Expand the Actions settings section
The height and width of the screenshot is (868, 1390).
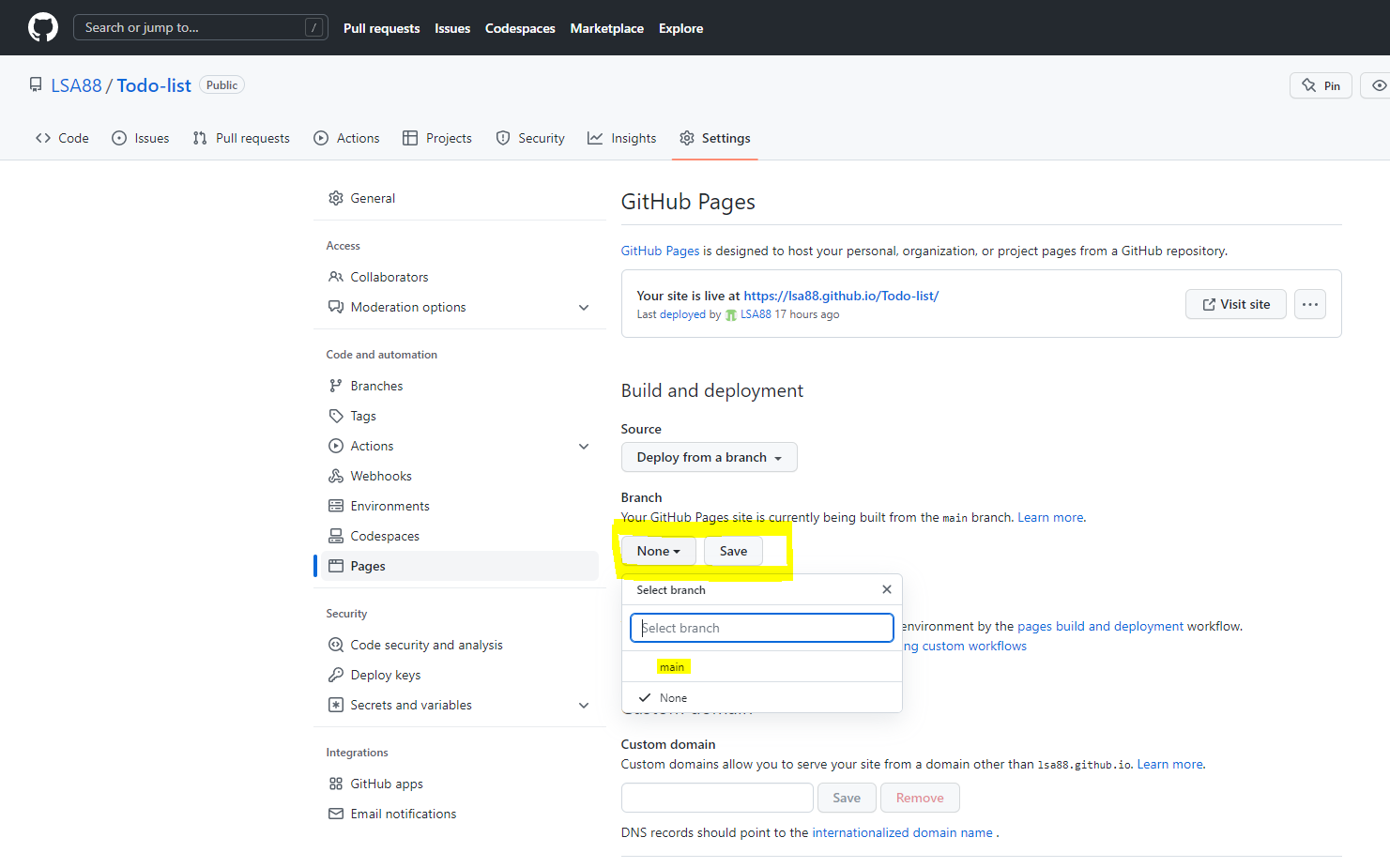coord(584,446)
